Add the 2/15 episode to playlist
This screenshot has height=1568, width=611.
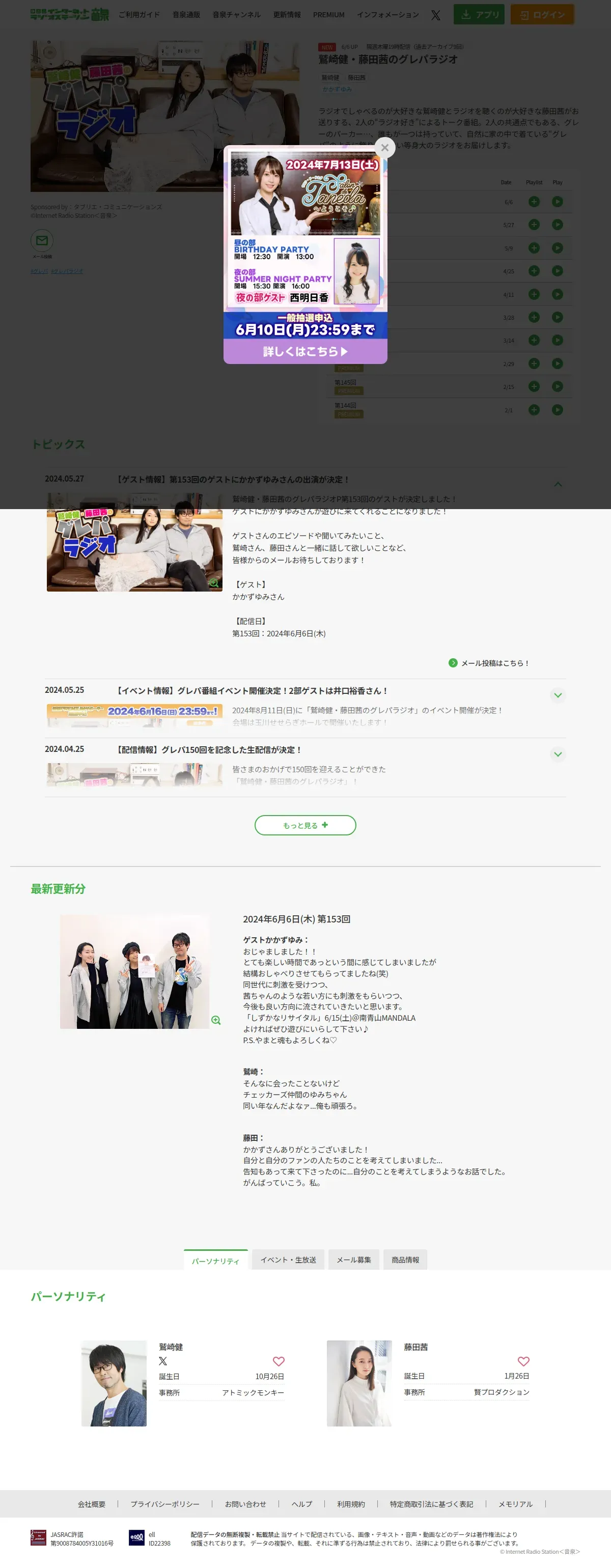click(x=534, y=386)
